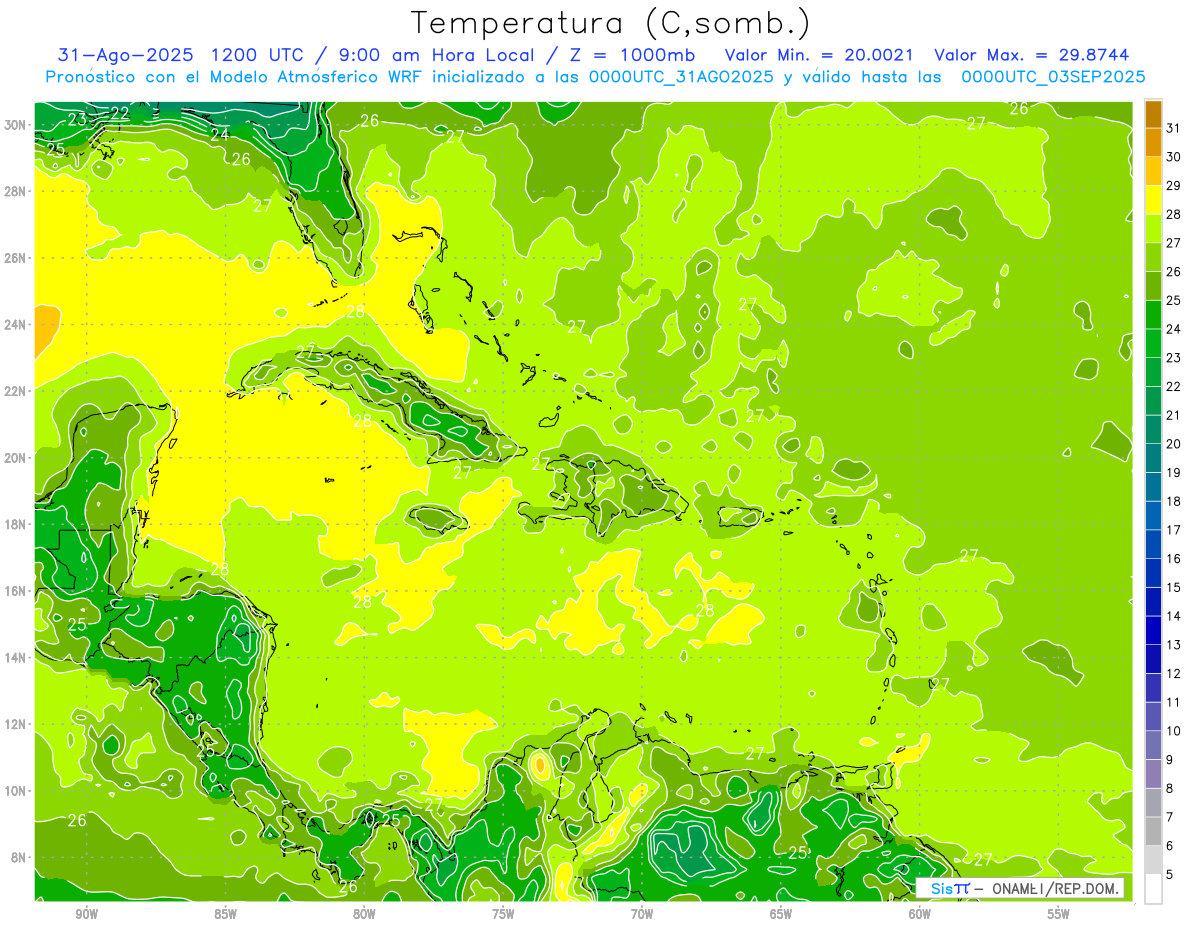
Task: Click the 'Valor Max. = 29.8744' text
Action: (x=1032, y=55)
